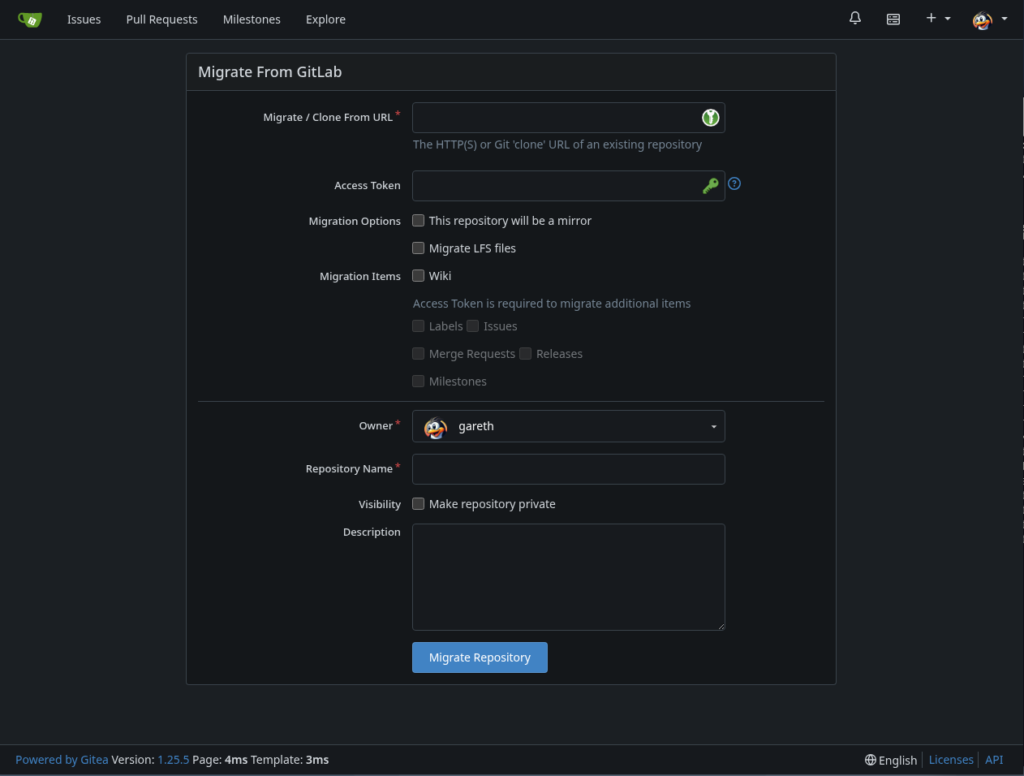Click the plus create icon
The image size is (1024, 776).
(931, 19)
